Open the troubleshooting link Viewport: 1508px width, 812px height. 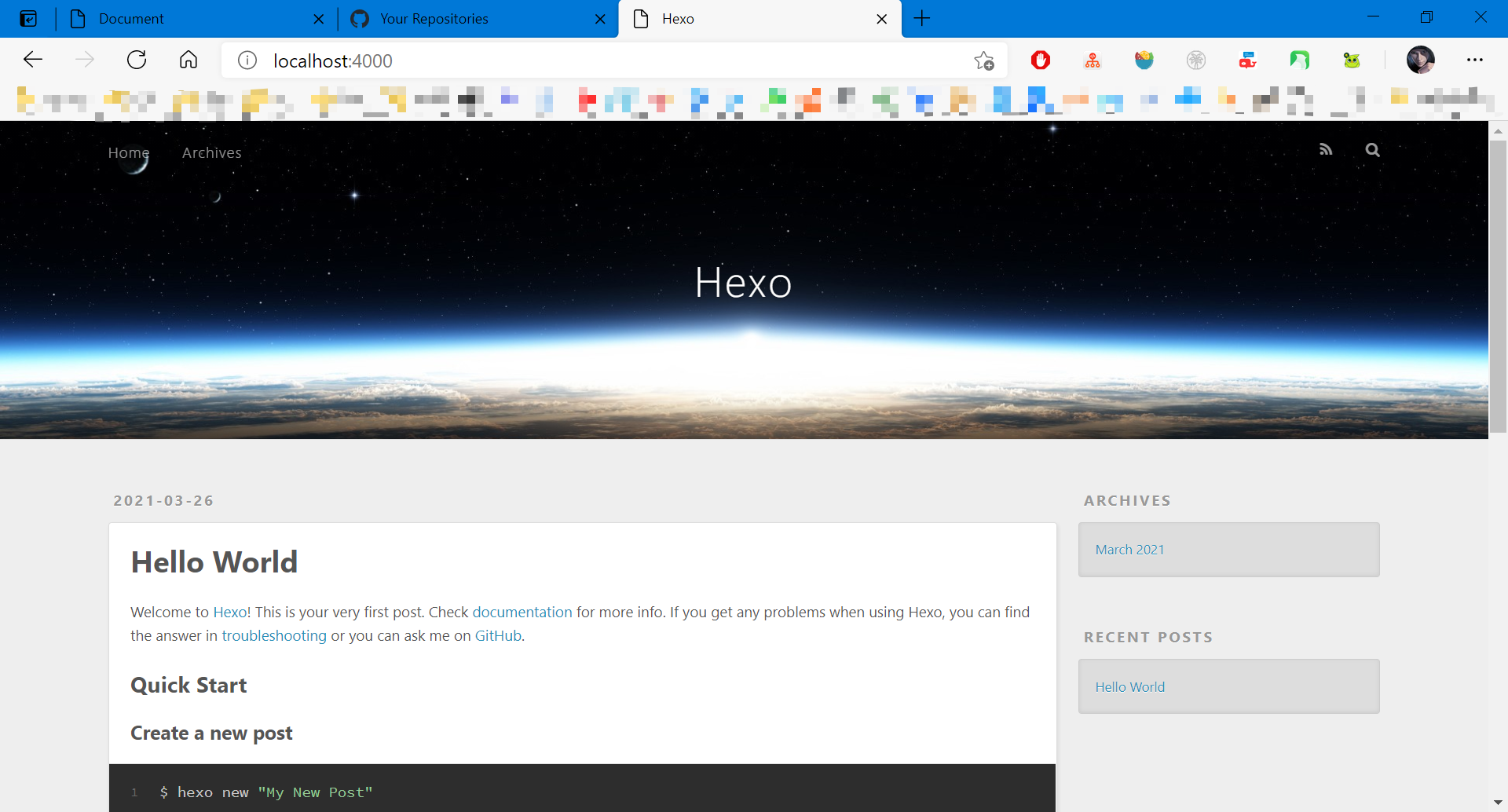[274, 635]
